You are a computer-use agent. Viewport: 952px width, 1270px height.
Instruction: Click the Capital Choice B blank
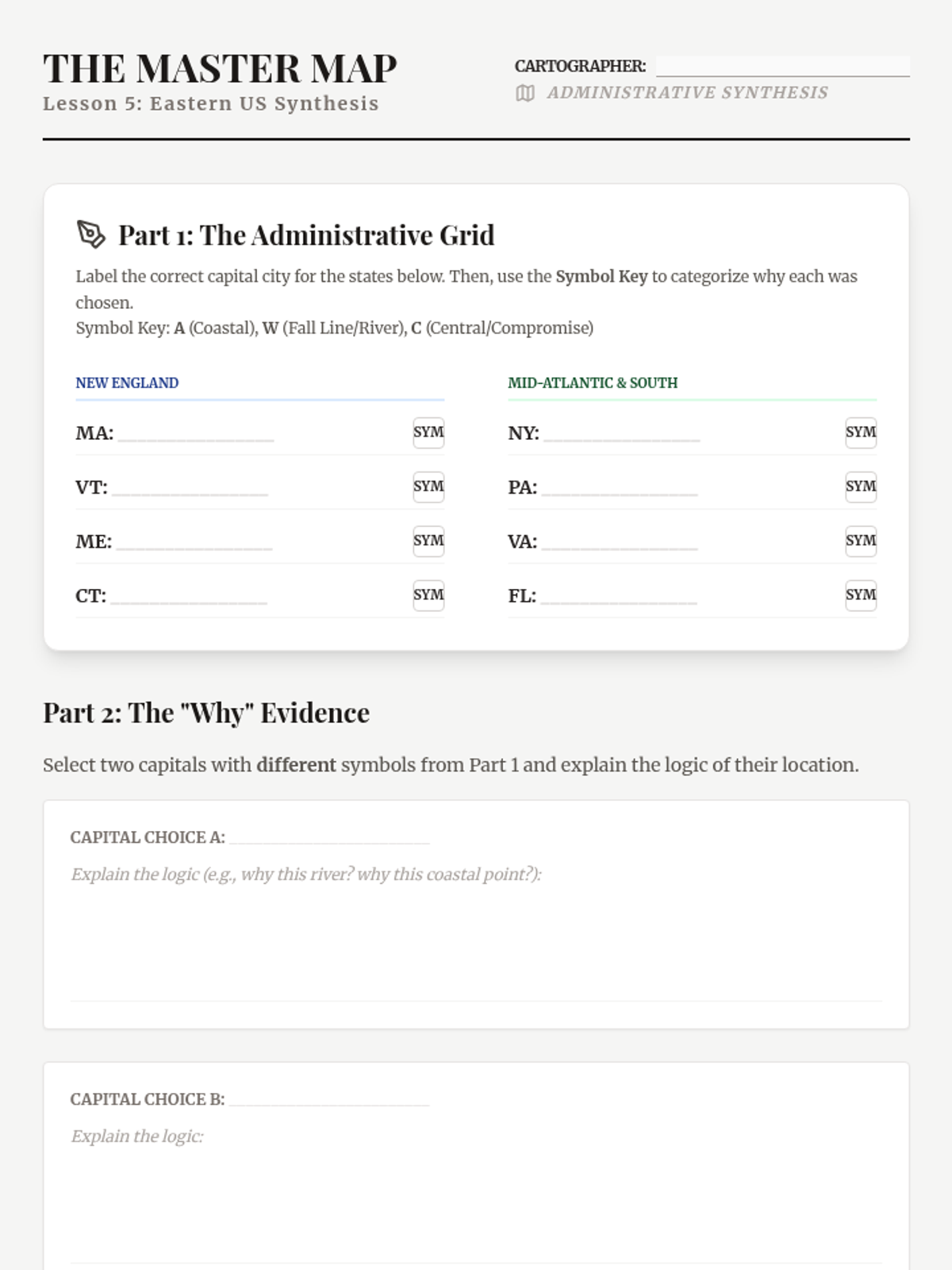[x=329, y=1099]
